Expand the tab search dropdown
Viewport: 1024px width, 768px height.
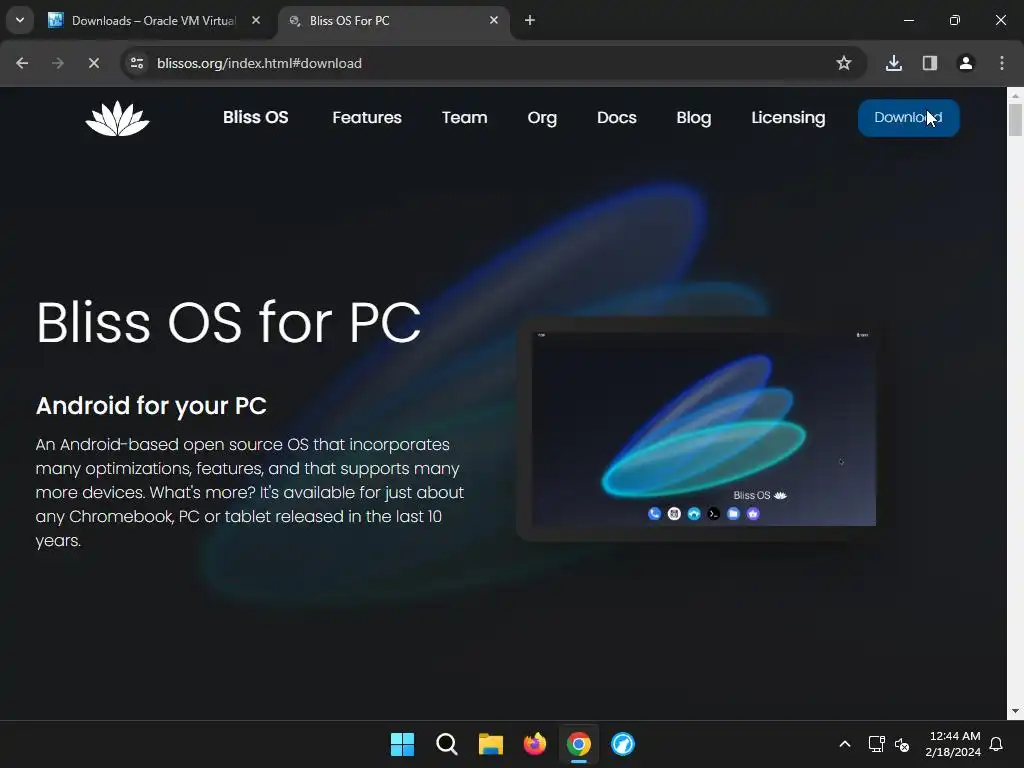coord(20,20)
